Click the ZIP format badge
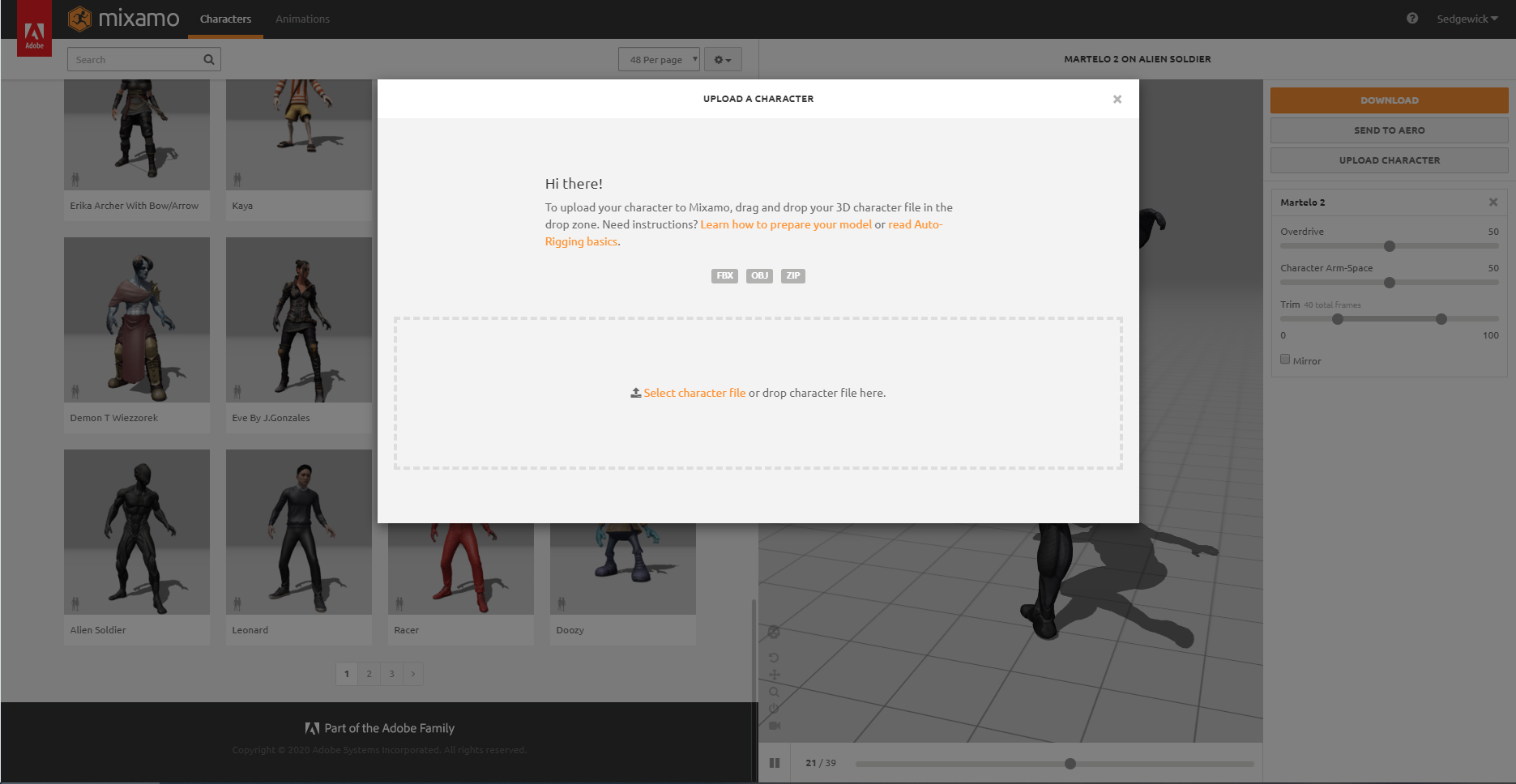Image resolution: width=1516 pixels, height=784 pixels. 793,275
